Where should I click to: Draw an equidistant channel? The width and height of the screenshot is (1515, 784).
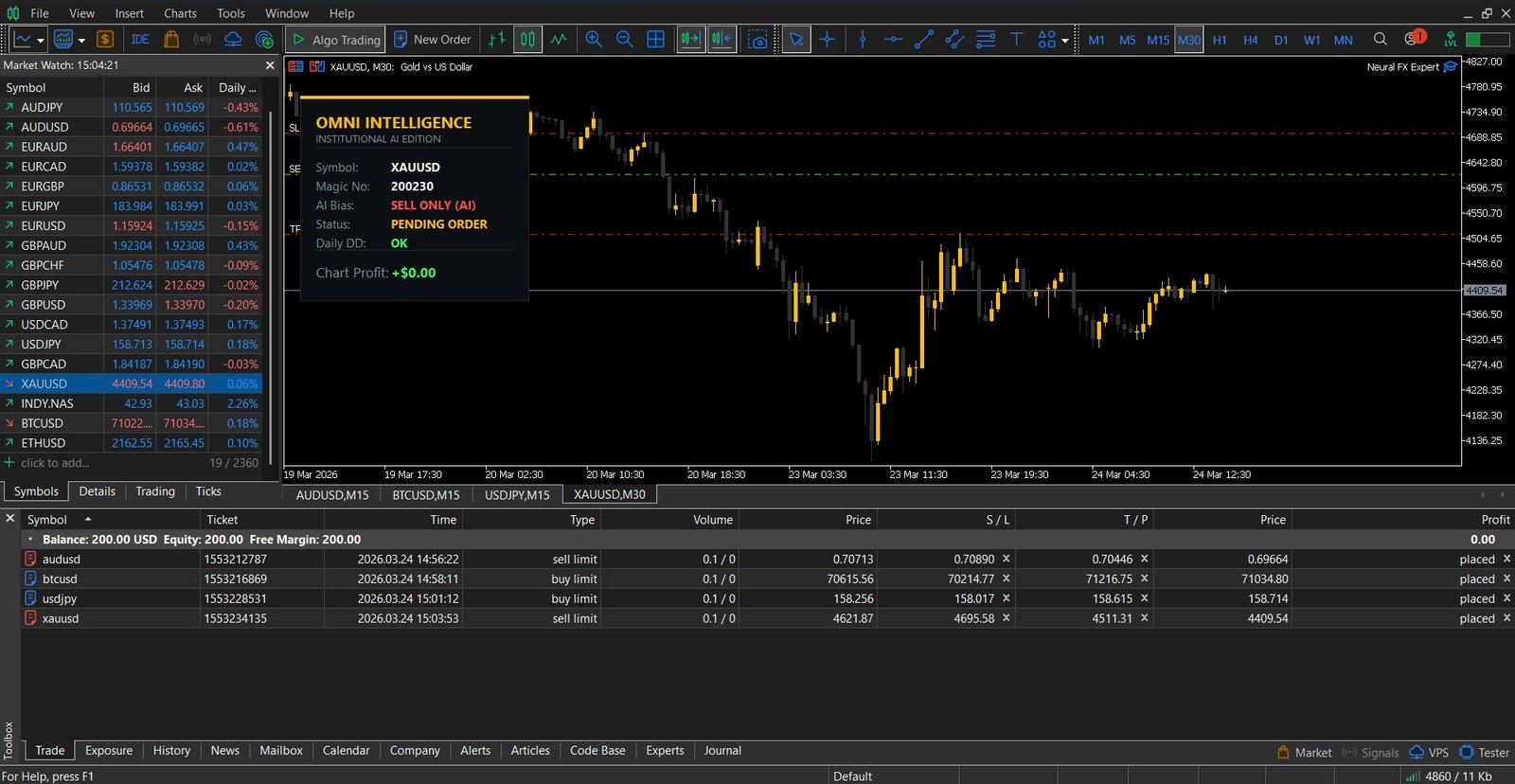tap(955, 40)
